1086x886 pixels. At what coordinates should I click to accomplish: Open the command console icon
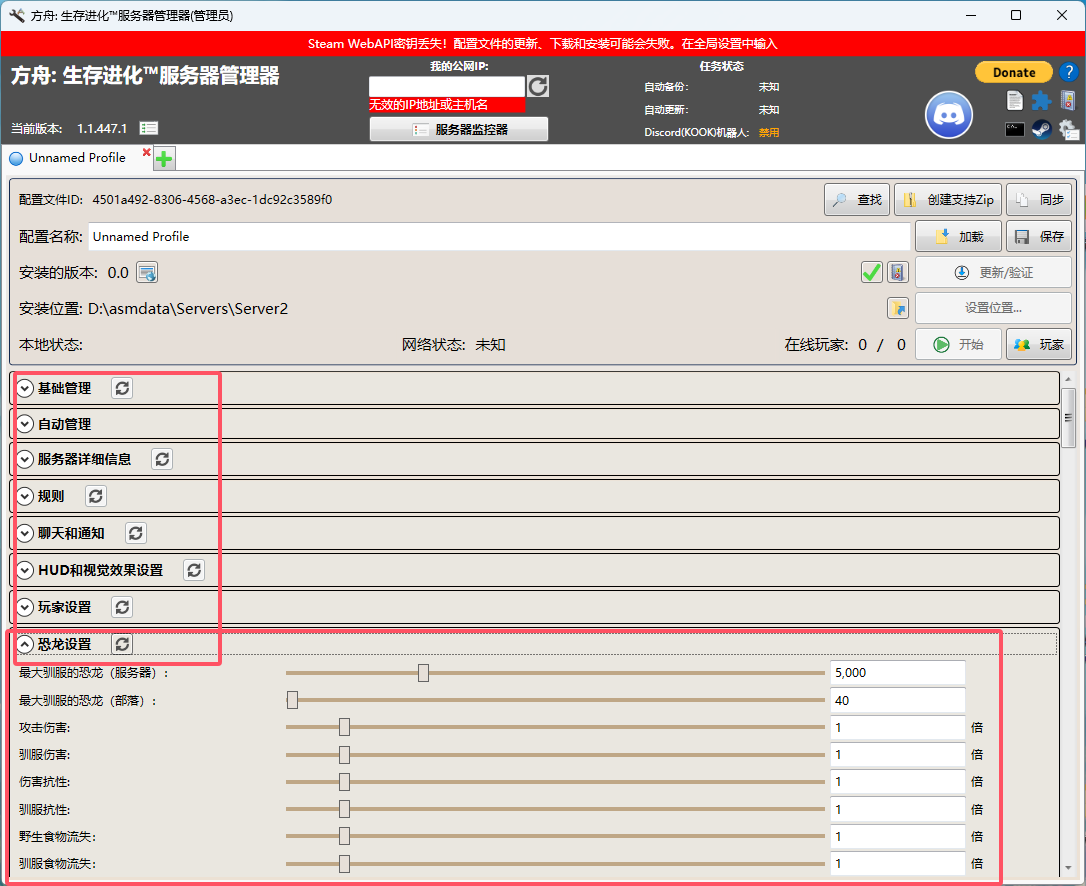1015,129
